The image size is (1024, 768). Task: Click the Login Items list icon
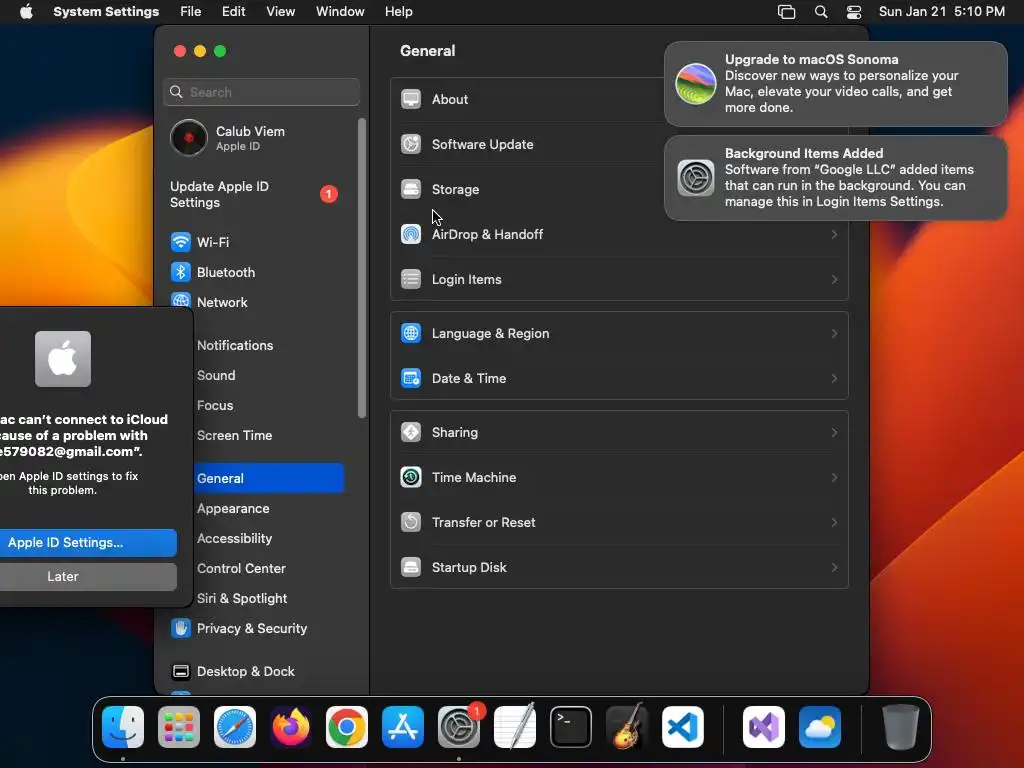click(411, 279)
